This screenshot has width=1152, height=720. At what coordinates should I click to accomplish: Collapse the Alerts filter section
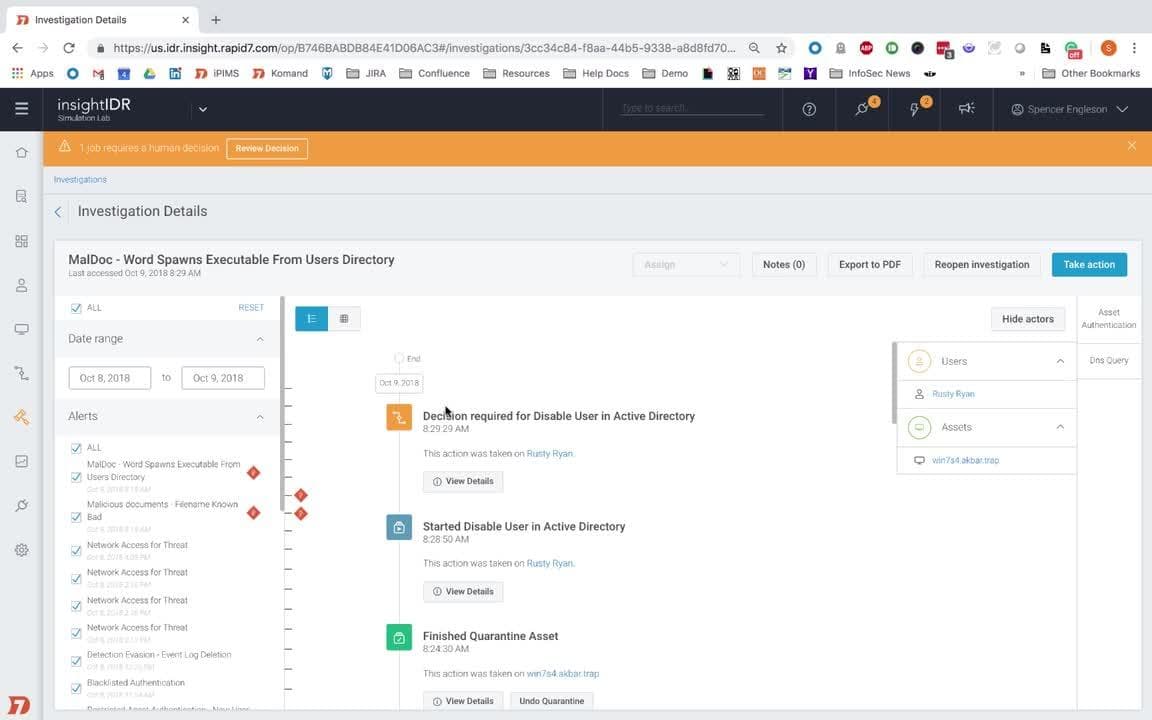259,417
